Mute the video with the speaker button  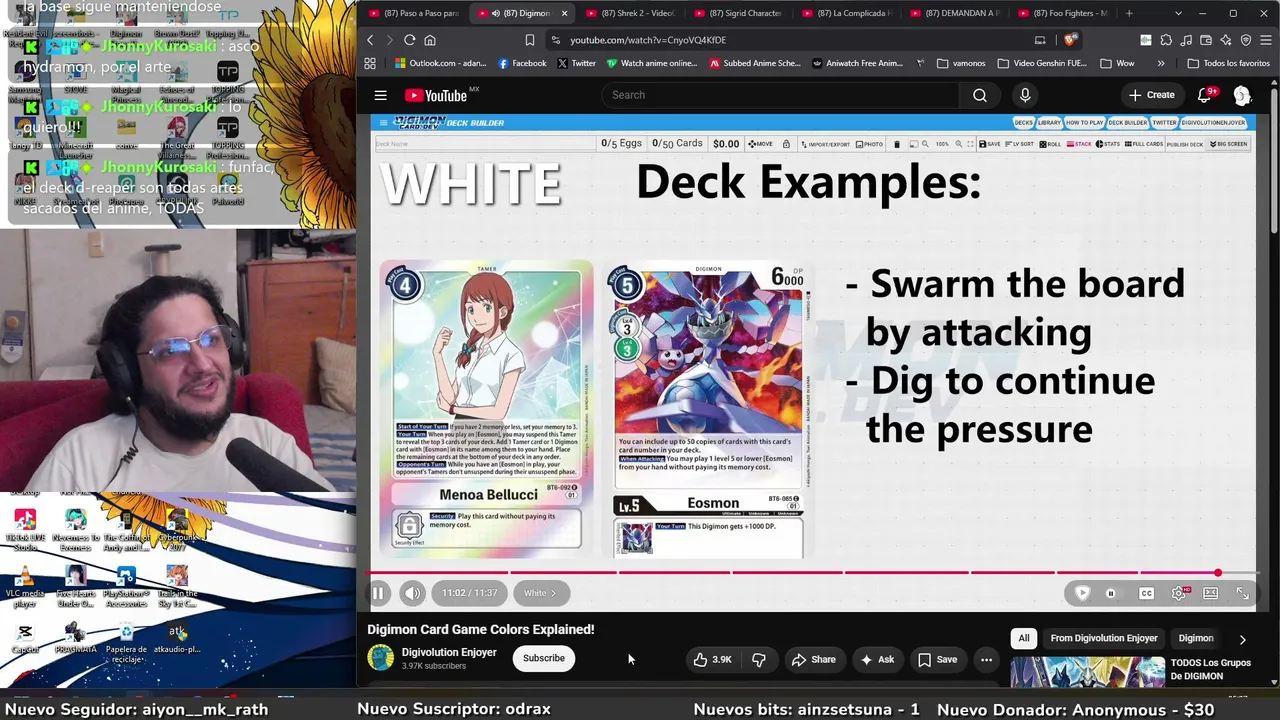412,593
